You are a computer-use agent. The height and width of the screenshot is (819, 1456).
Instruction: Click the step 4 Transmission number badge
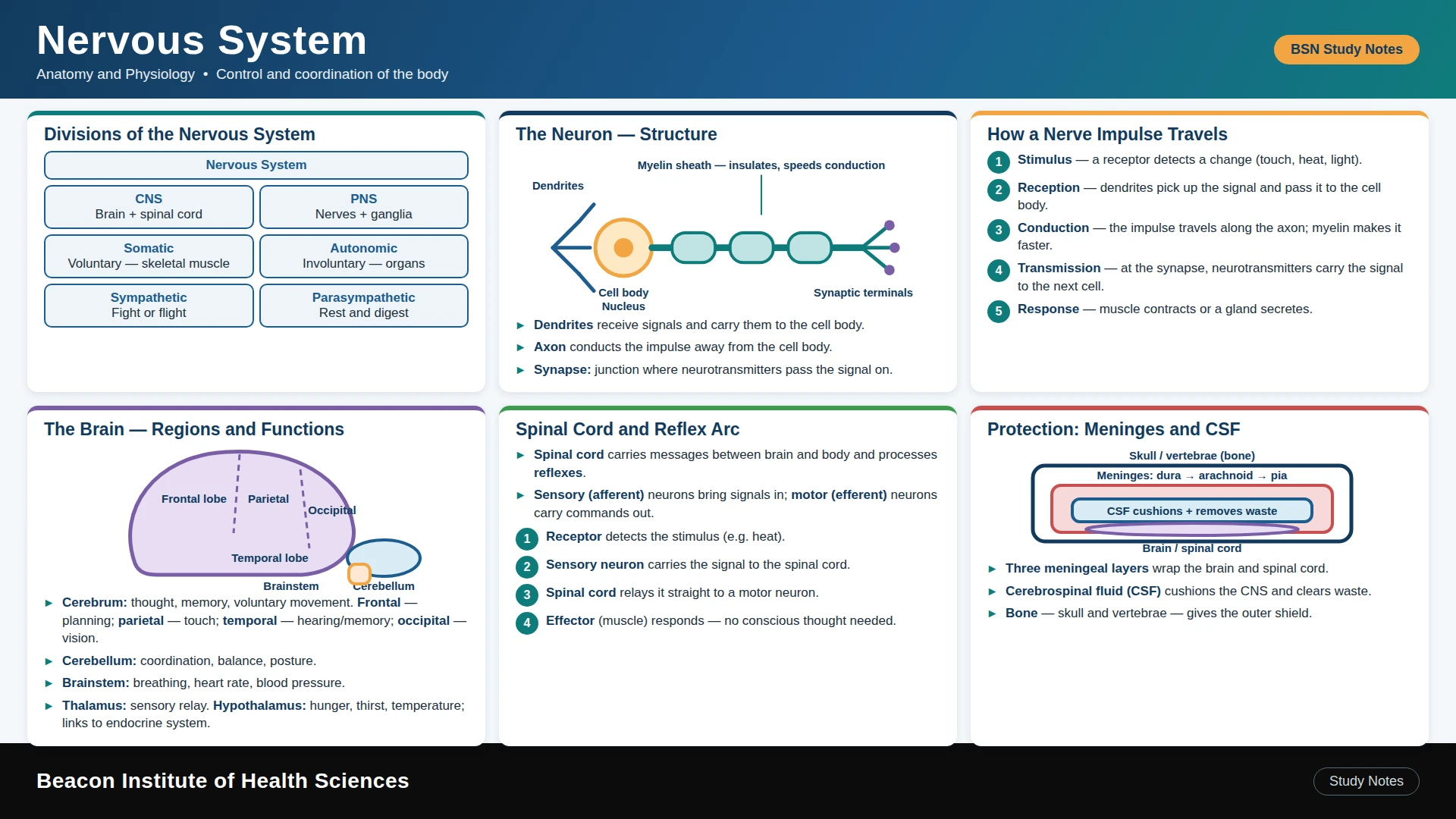click(x=999, y=270)
